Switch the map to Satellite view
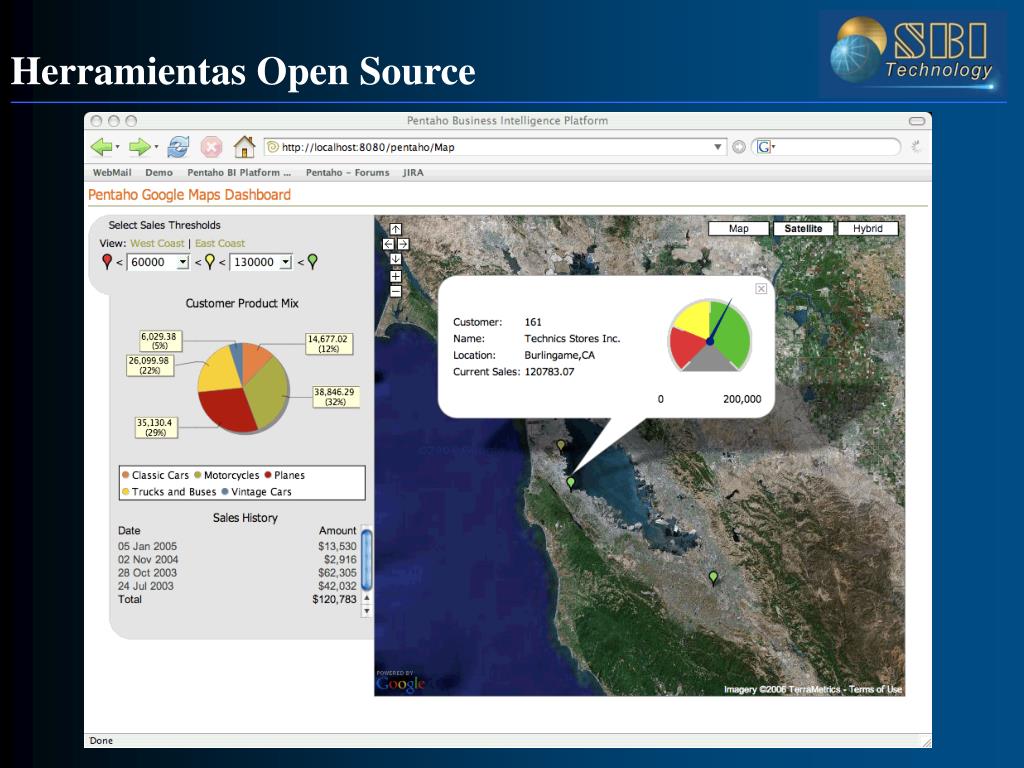This screenshot has width=1024, height=768. 803,229
